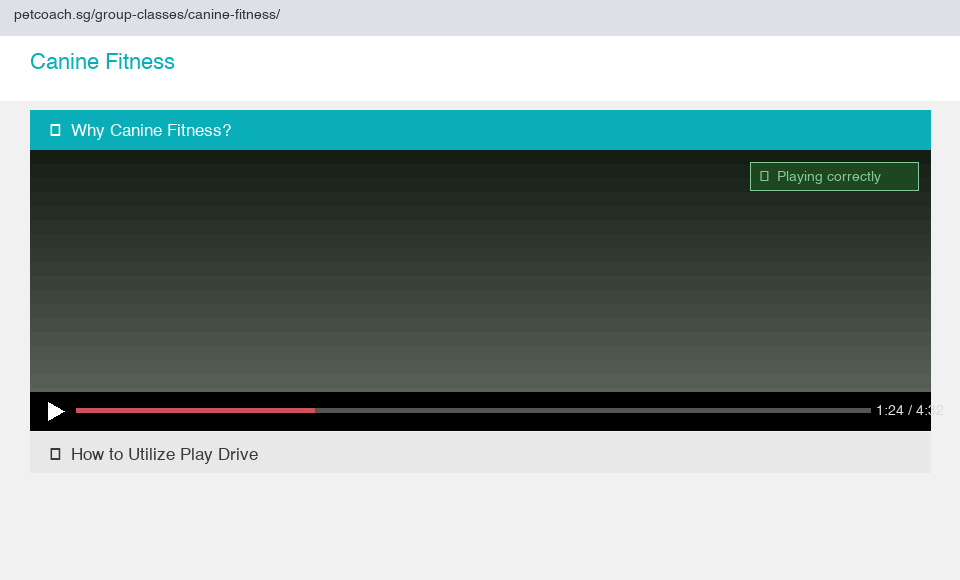Toggle the 'Playing correctly' status indicator
The width and height of the screenshot is (960, 580).
[x=833, y=176]
